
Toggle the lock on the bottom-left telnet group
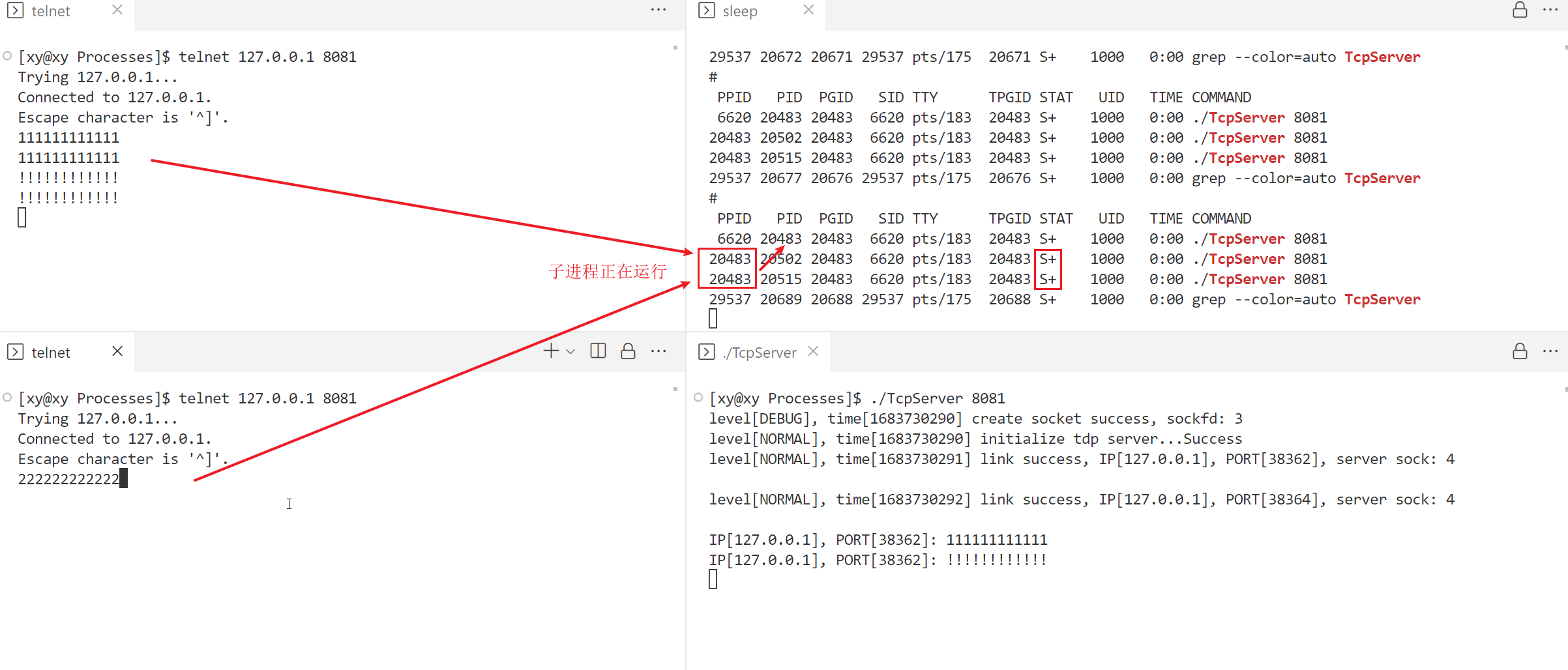pyautogui.click(x=628, y=351)
